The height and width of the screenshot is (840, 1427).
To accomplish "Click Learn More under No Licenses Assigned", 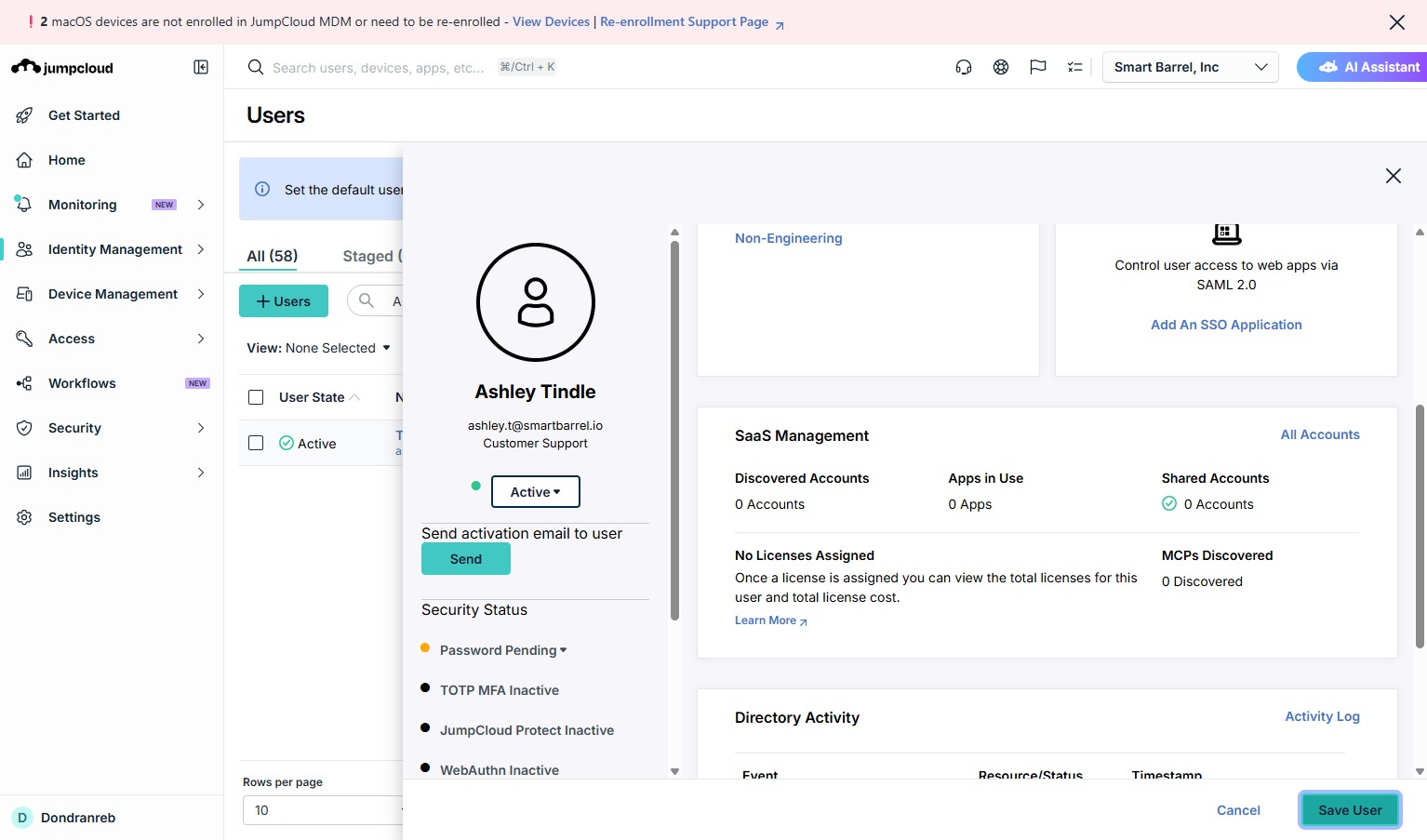I will pyautogui.click(x=771, y=620).
